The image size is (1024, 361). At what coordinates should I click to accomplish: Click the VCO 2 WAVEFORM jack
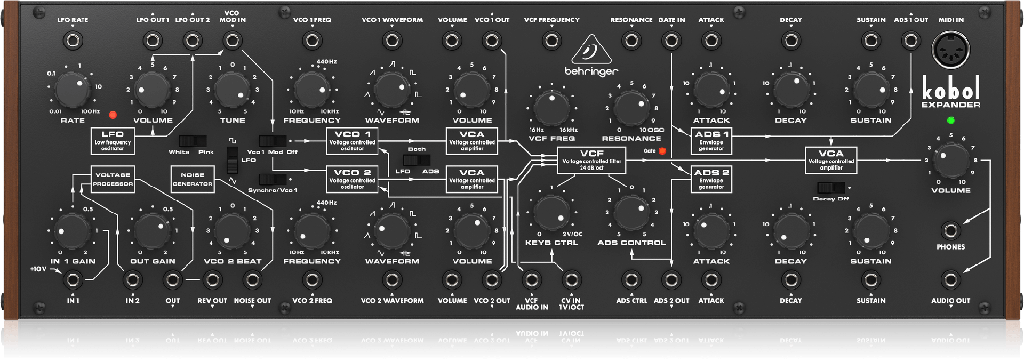coord(391,281)
